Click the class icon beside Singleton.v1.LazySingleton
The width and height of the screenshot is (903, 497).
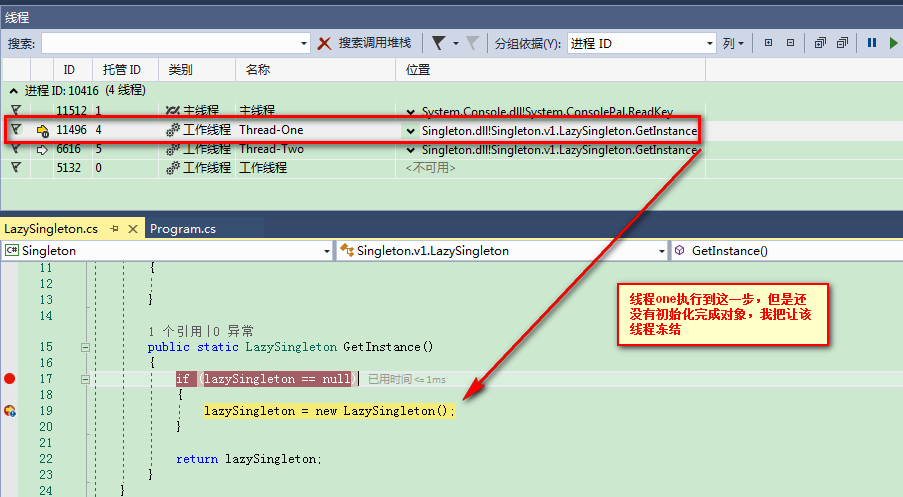pos(347,250)
